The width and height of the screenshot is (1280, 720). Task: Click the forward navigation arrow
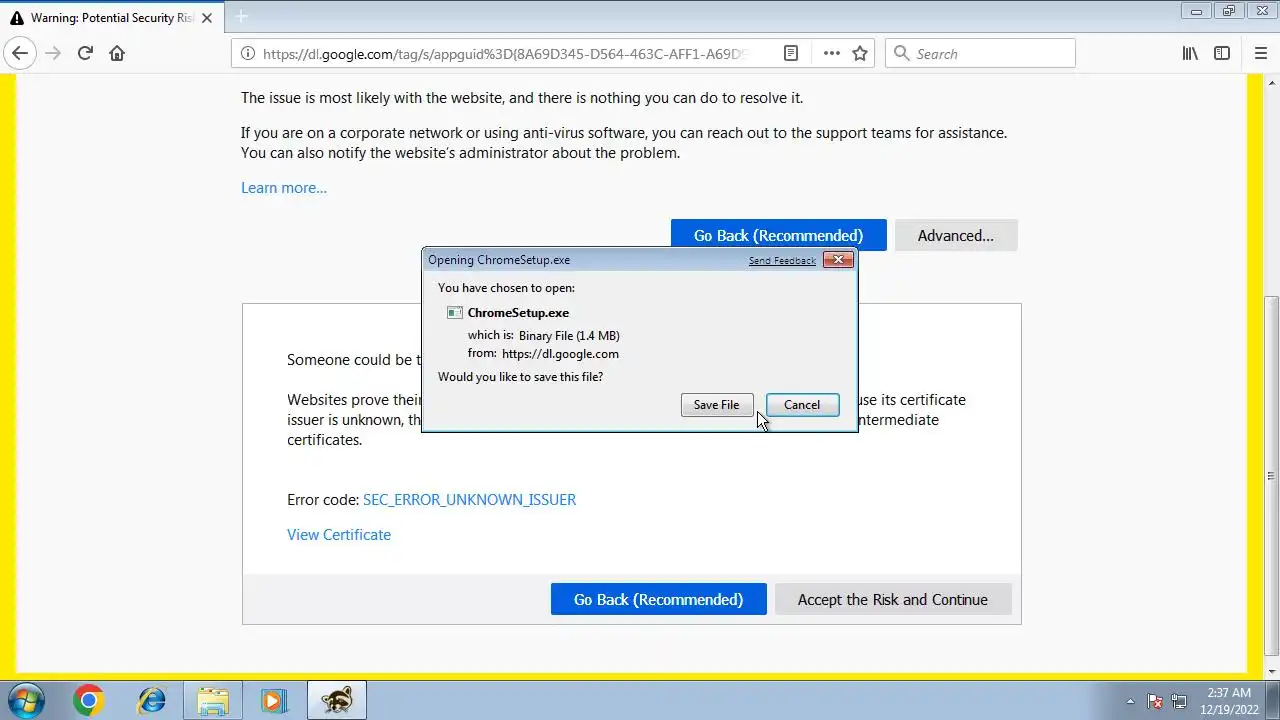tap(53, 54)
